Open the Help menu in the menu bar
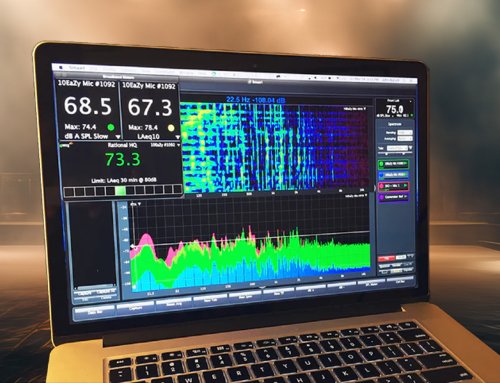 pos(202,73)
